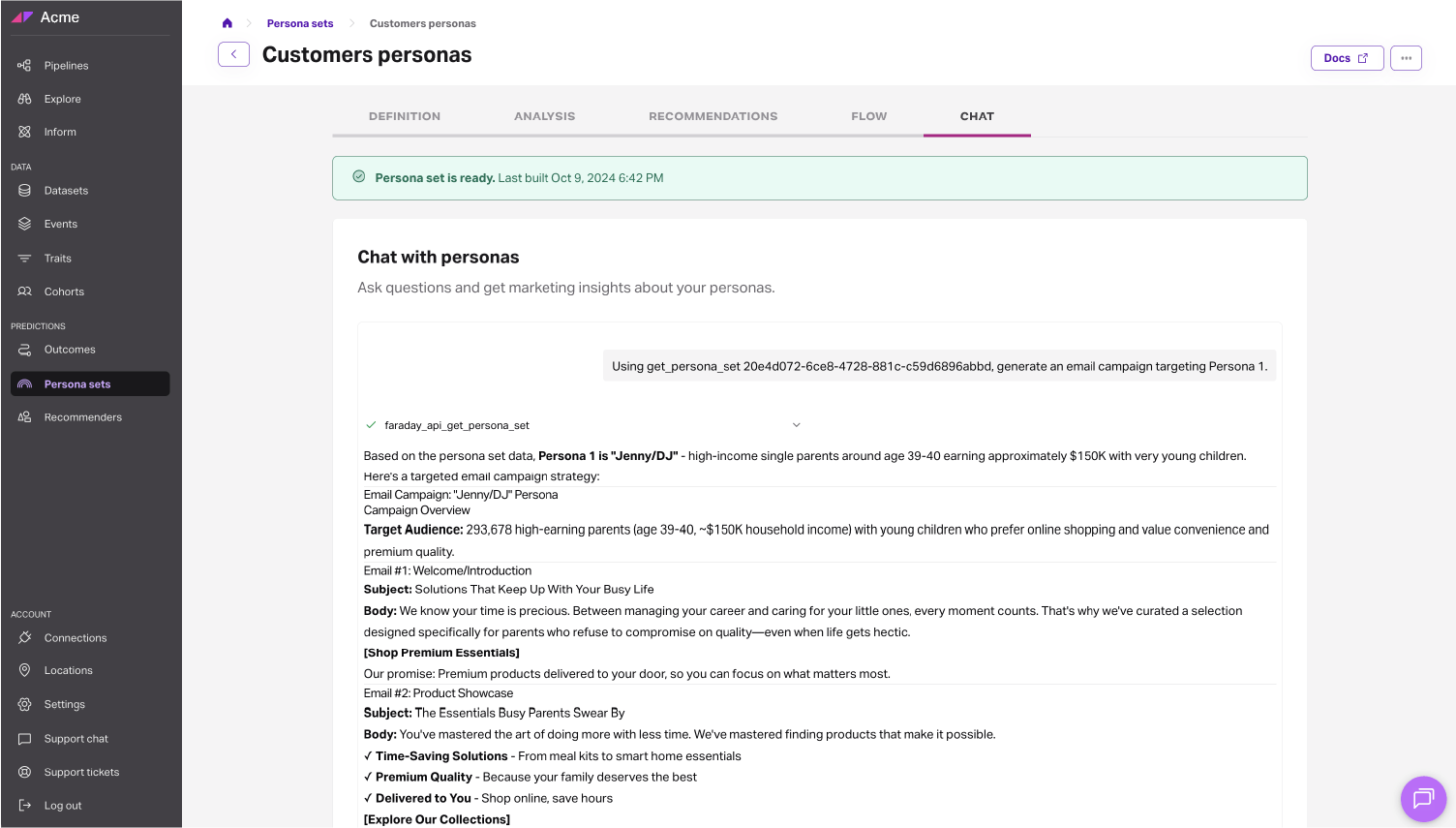Image resolution: width=1456 pixels, height=828 pixels.
Task: Select the Recommenders sidebar icon
Action: point(24,417)
